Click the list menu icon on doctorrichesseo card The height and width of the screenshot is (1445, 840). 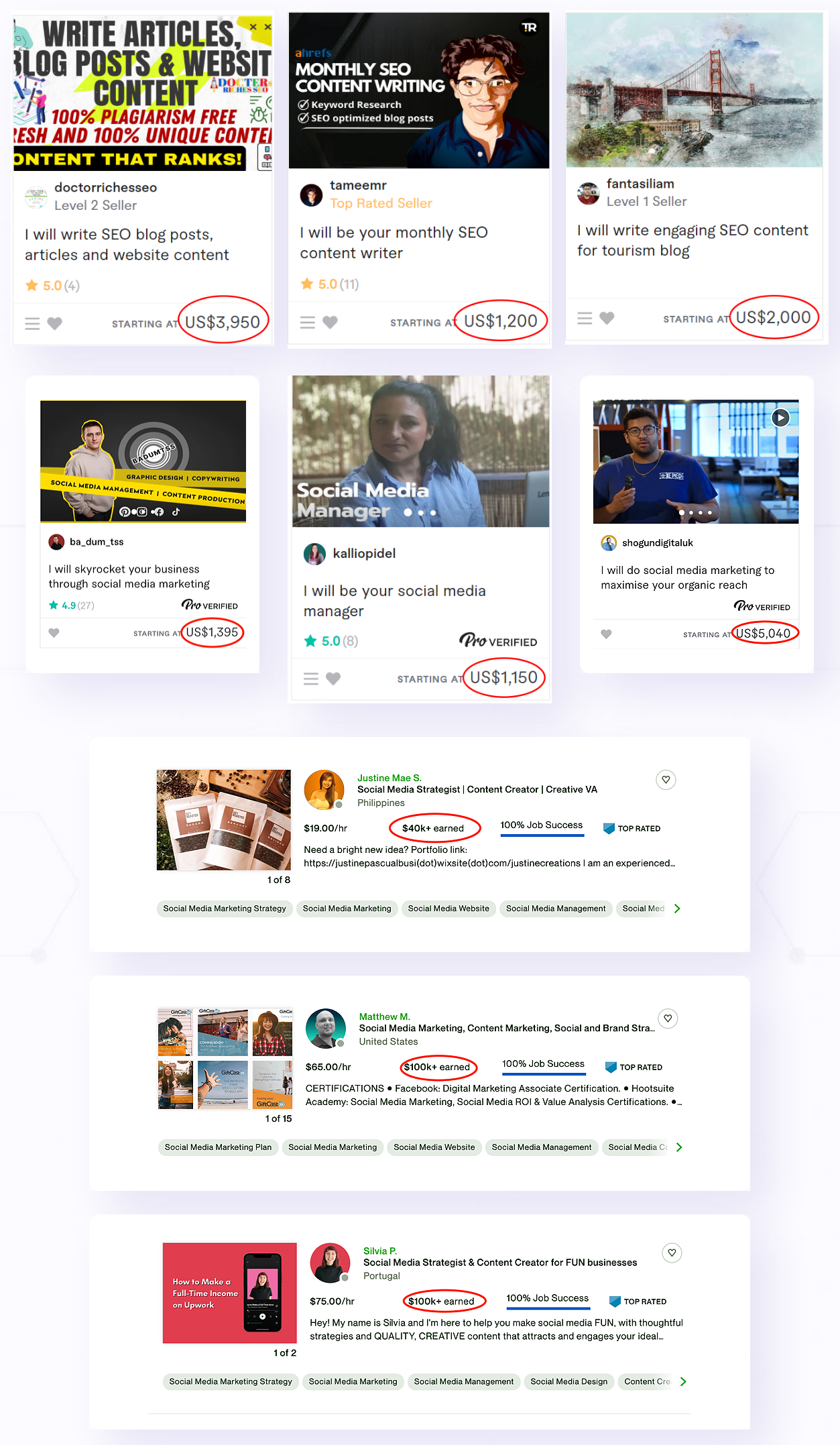point(32,324)
